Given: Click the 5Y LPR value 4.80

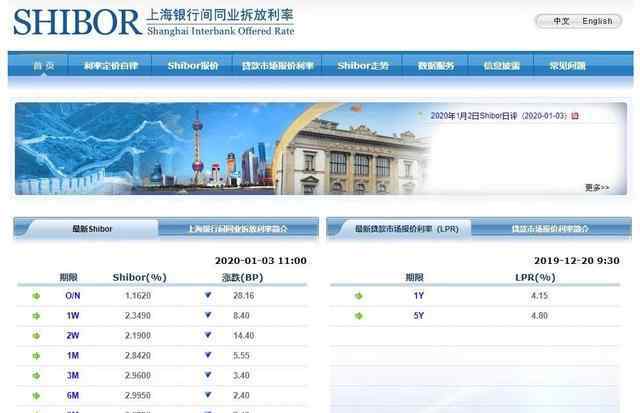Looking at the screenshot, I should pyautogui.click(x=539, y=315).
